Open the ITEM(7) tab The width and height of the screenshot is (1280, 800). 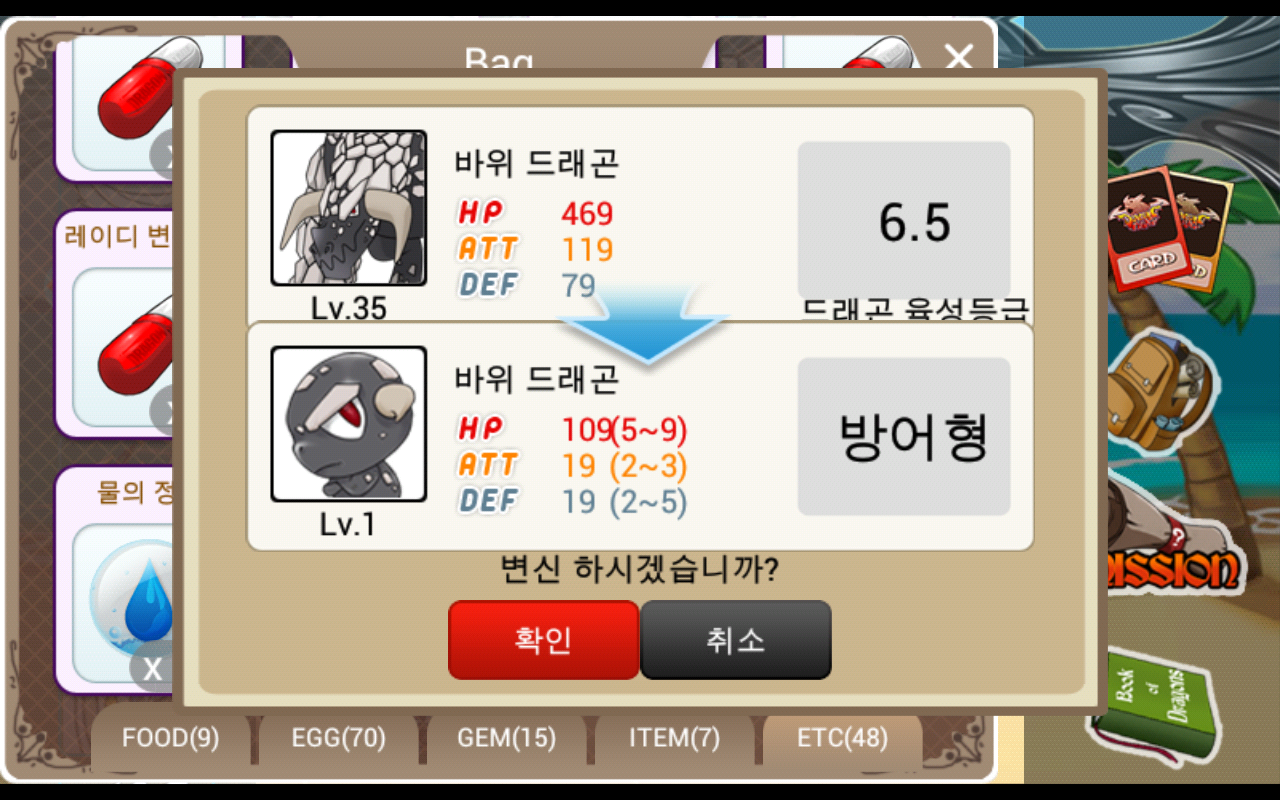[x=674, y=739]
